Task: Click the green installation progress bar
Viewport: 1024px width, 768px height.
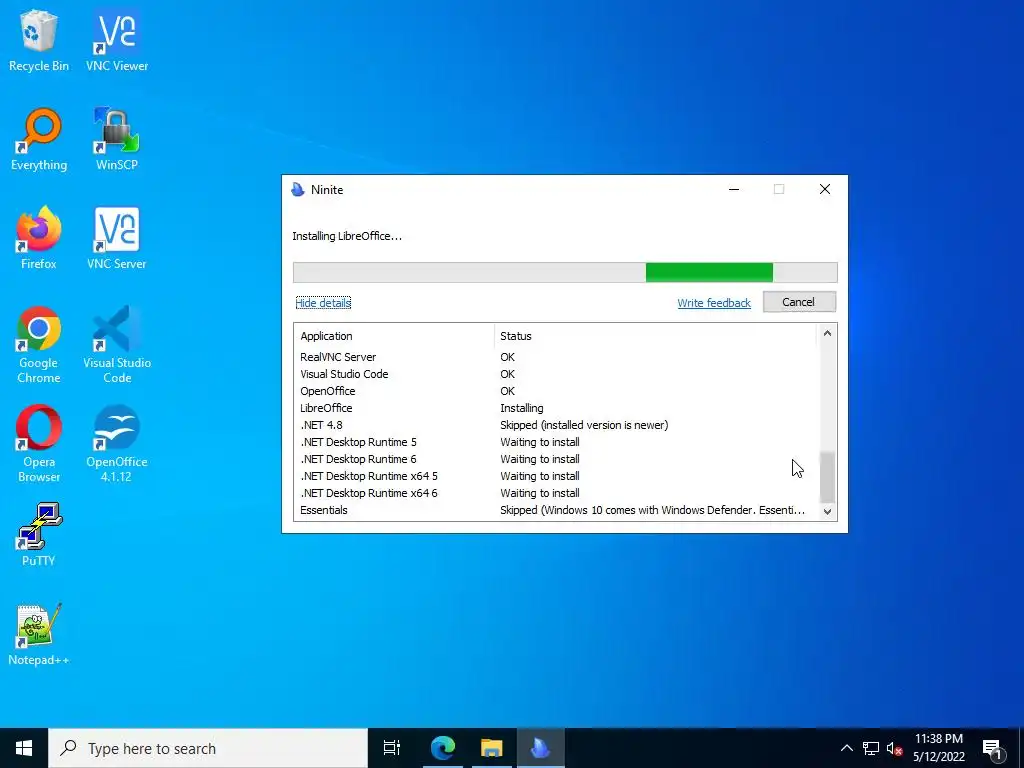Action: coord(709,272)
